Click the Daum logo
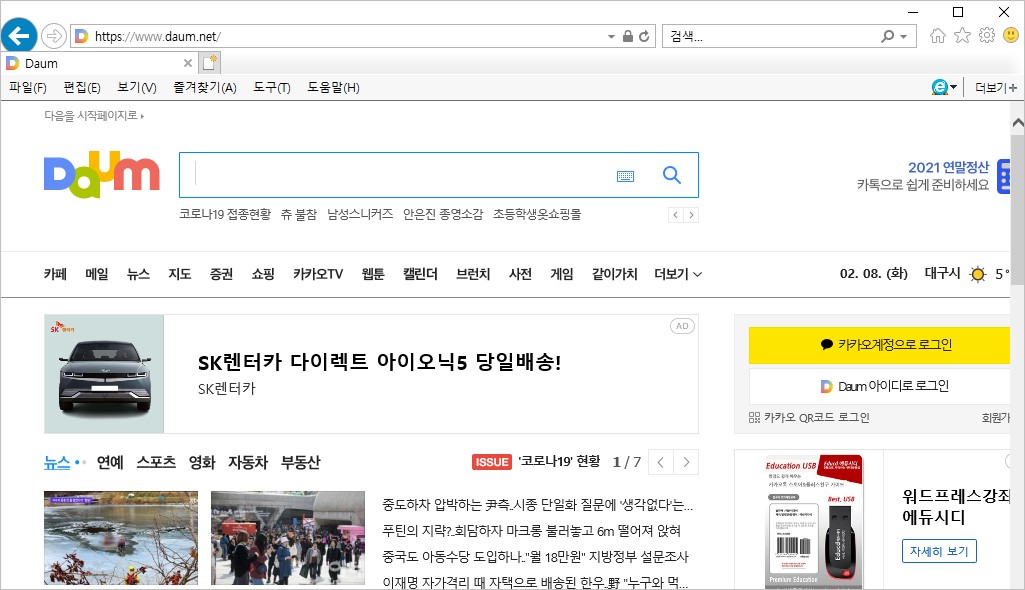This screenshot has width=1025, height=590. (102, 174)
